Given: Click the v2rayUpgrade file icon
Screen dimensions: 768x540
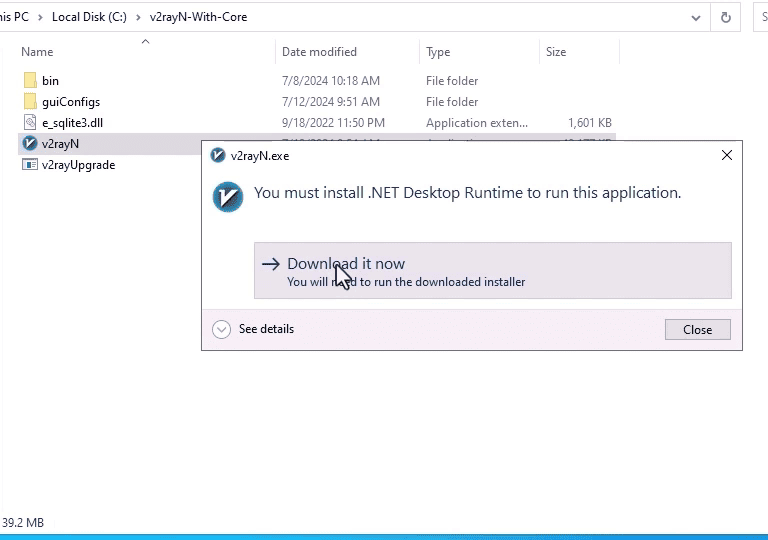Looking at the screenshot, I should click(30, 165).
